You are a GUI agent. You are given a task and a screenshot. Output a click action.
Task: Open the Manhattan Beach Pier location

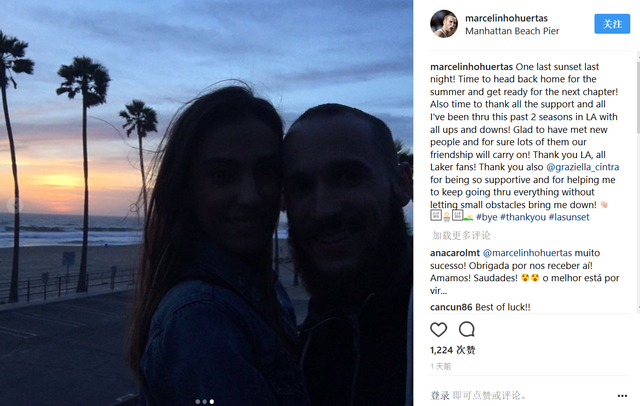click(512, 31)
